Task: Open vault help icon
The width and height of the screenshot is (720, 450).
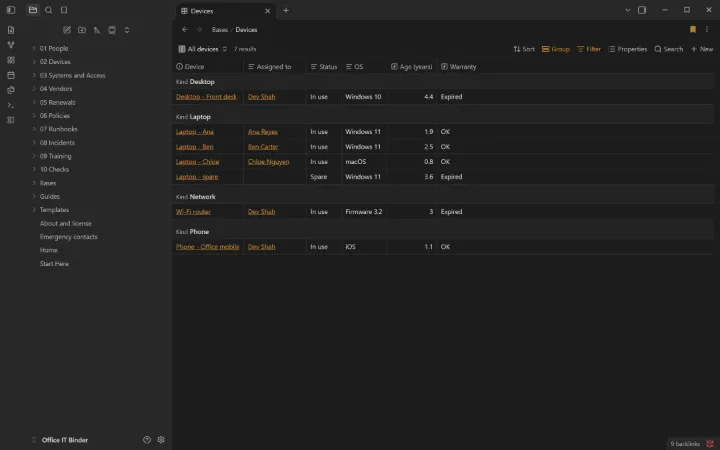Action: (147, 439)
